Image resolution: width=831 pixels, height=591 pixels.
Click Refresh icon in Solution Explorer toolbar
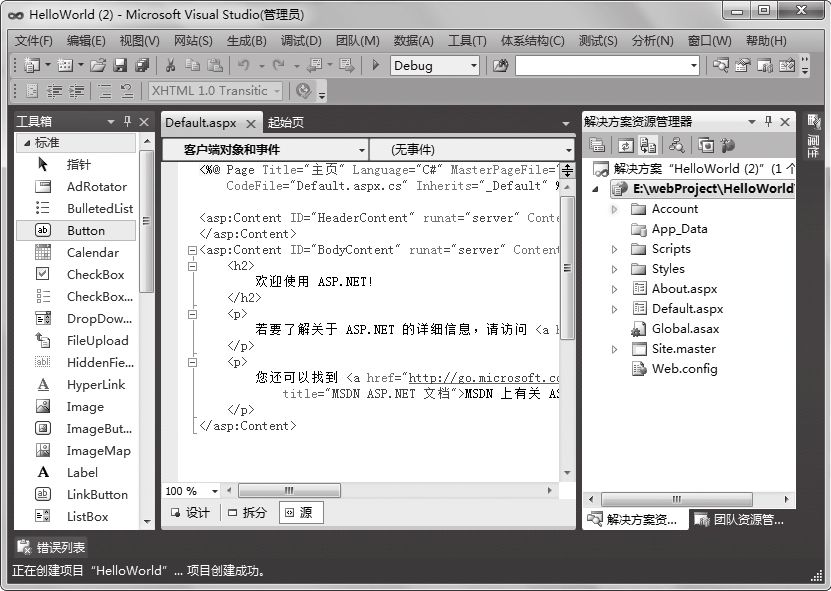pyautogui.click(x=625, y=145)
